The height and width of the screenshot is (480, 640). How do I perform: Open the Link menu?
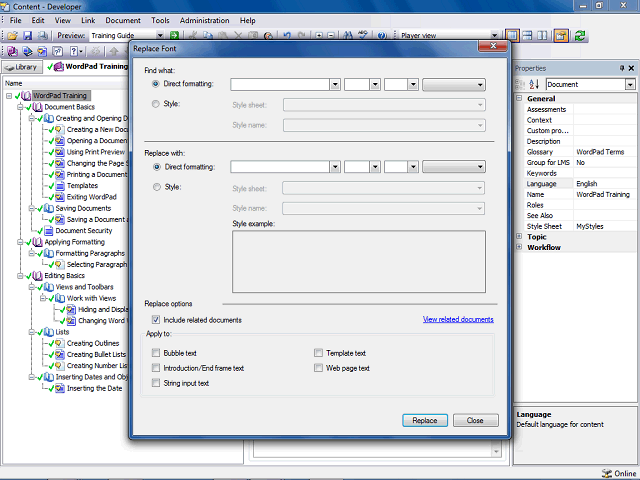(x=88, y=20)
